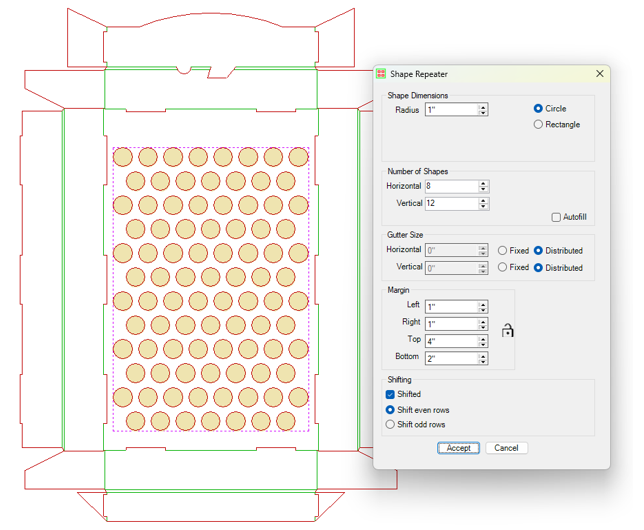Increase the Left margin spinner

[483, 304]
